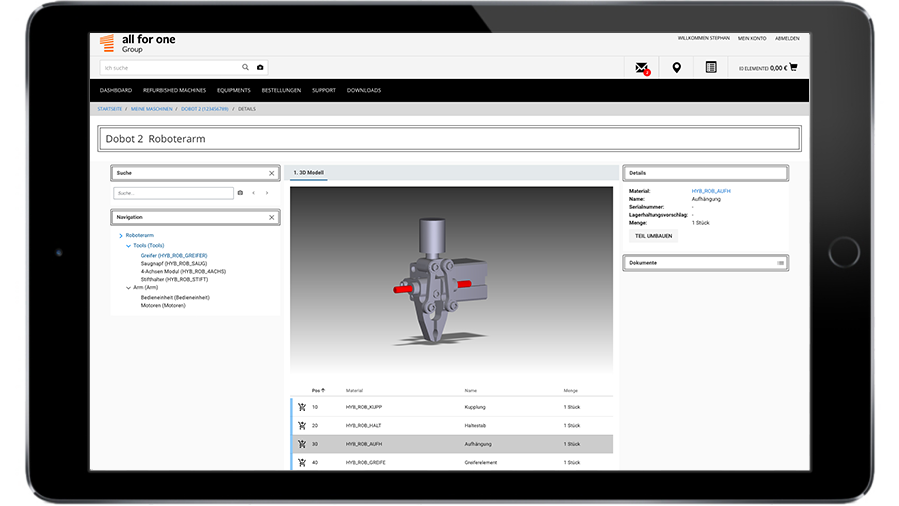
Task: Click the magnifier icon in top search
Action: [x=245, y=68]
